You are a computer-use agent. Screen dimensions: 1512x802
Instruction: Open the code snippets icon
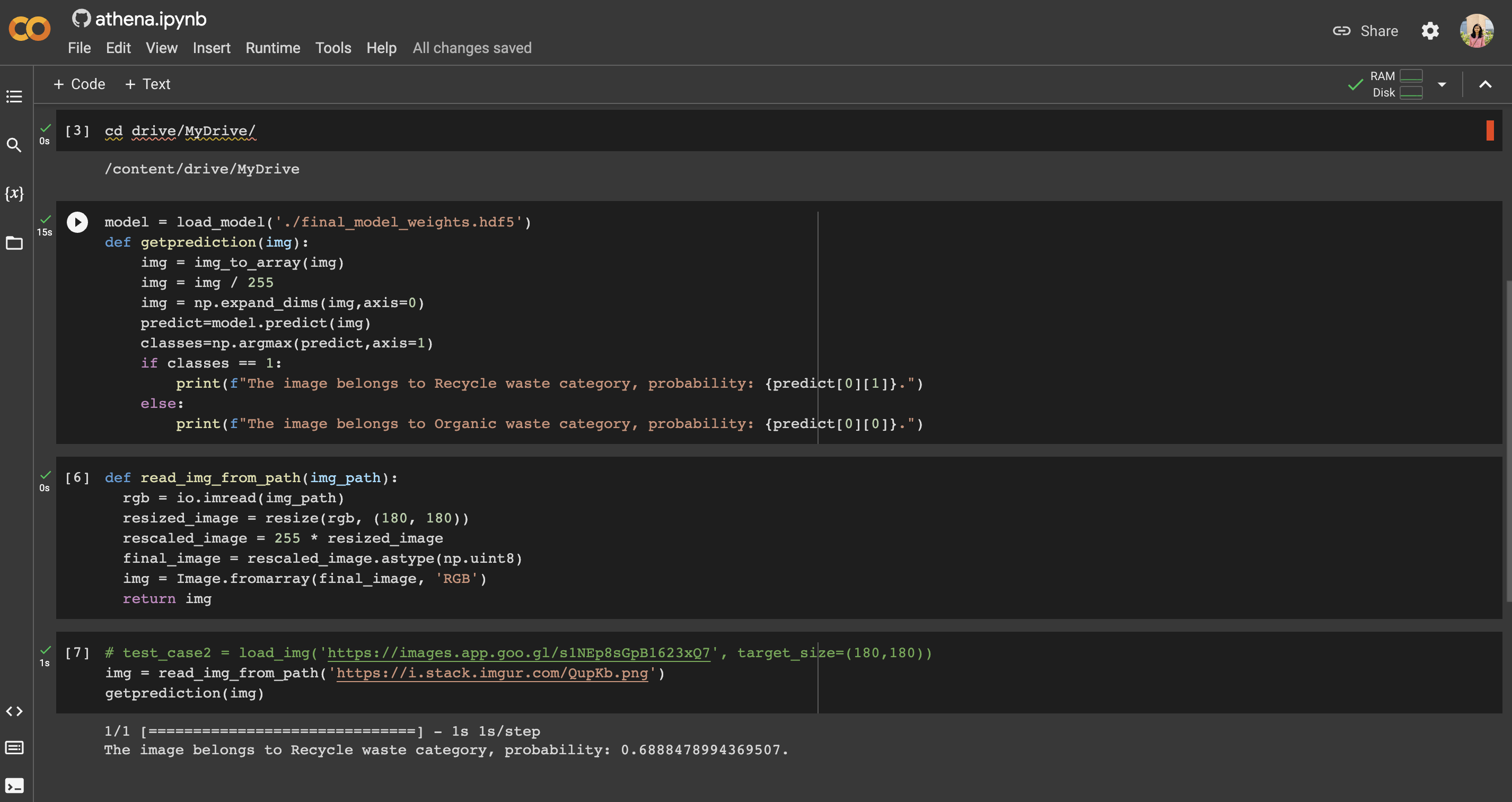[14, 712]
